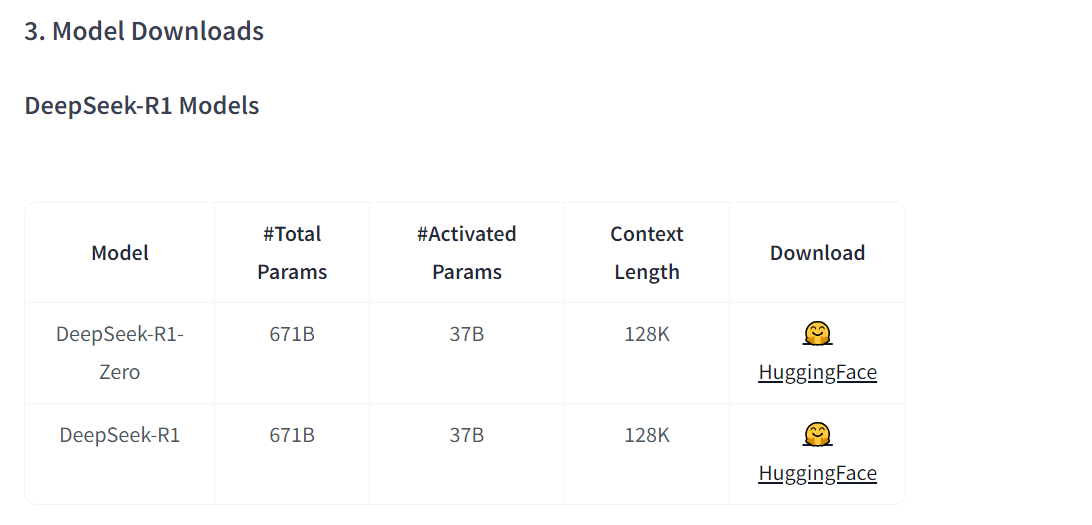Click the 'Context Length' column header
The height and width of the screenshot is (525, 1092).
coord(647,253)
